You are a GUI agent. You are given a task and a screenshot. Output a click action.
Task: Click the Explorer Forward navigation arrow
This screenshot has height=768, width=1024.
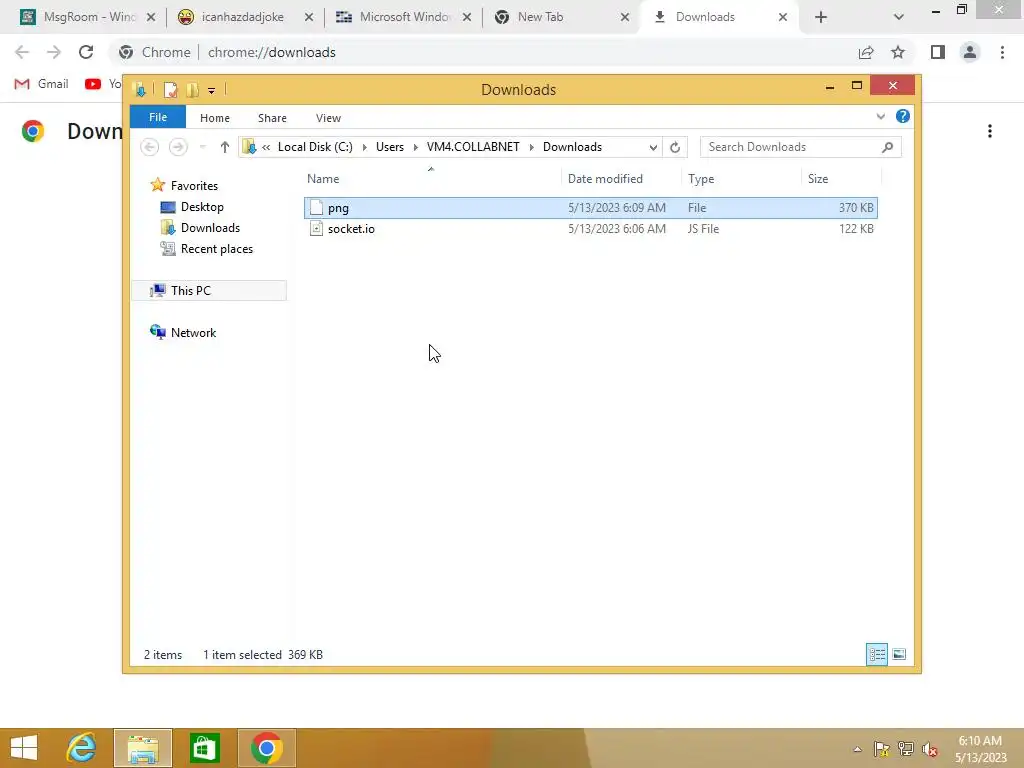tap(178, 147)
